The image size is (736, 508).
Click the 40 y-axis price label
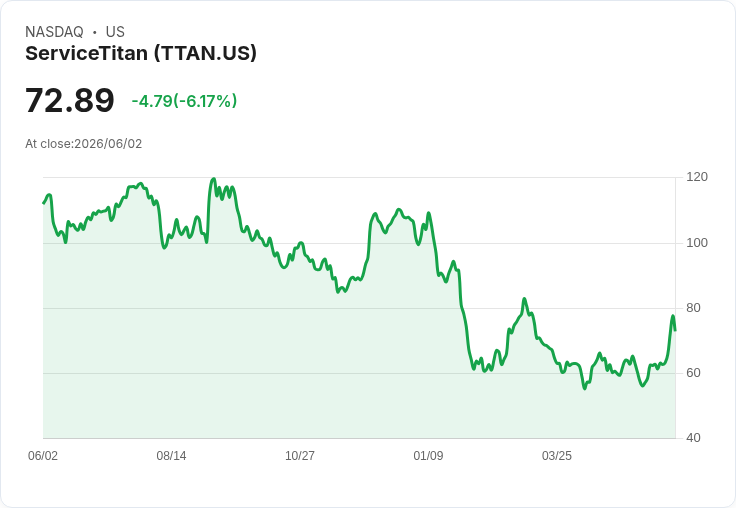click(x=693, y=438)
